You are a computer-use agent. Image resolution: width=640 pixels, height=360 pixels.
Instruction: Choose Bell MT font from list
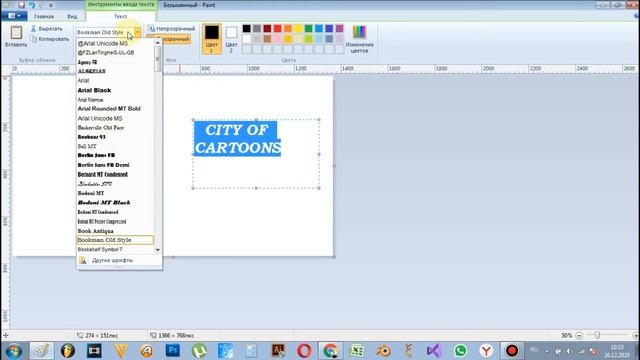(x=115, y=146)
